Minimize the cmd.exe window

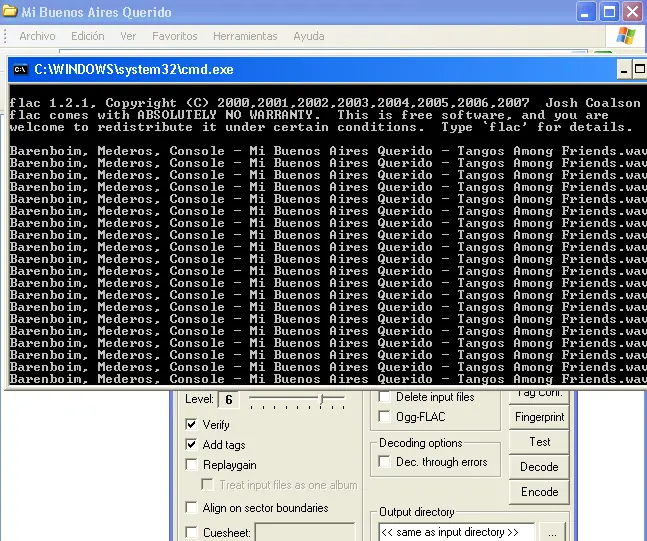623,70
